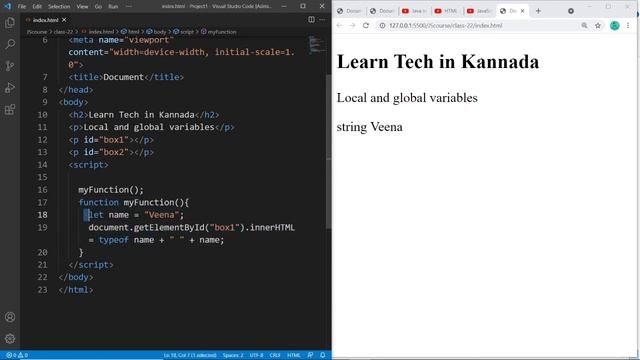Open the Explorer view in VS Code
This screenshot has width=640, height=360.
click(x=10, y=22)
